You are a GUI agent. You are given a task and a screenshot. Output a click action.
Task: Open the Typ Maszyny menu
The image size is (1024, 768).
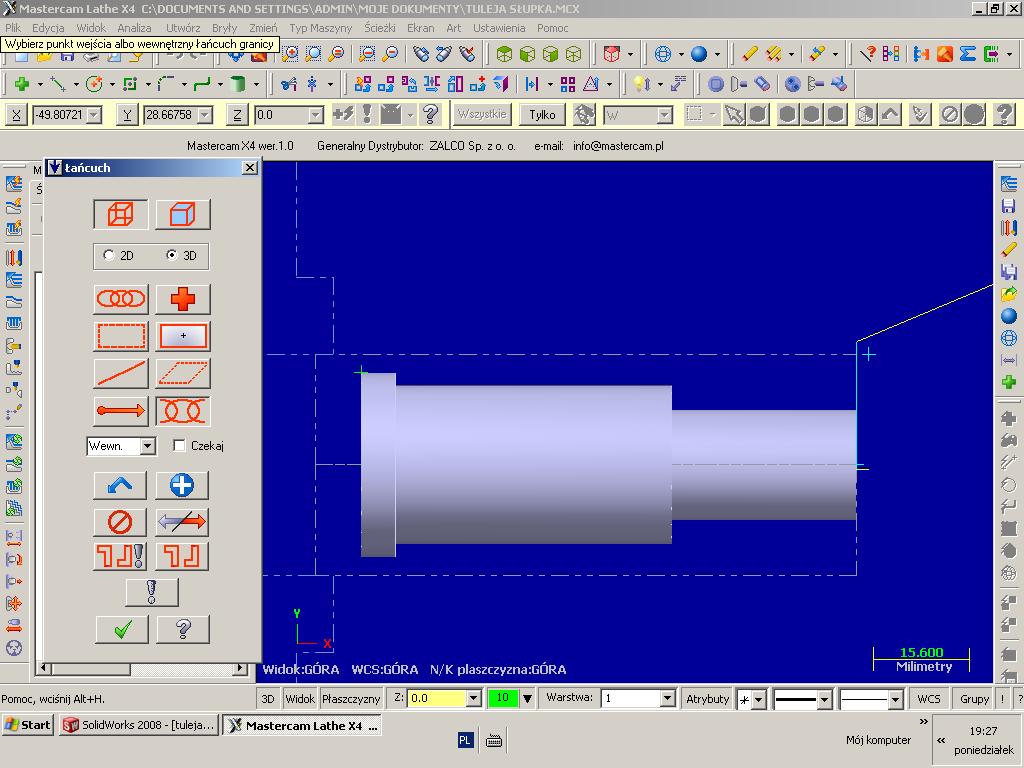320,28
